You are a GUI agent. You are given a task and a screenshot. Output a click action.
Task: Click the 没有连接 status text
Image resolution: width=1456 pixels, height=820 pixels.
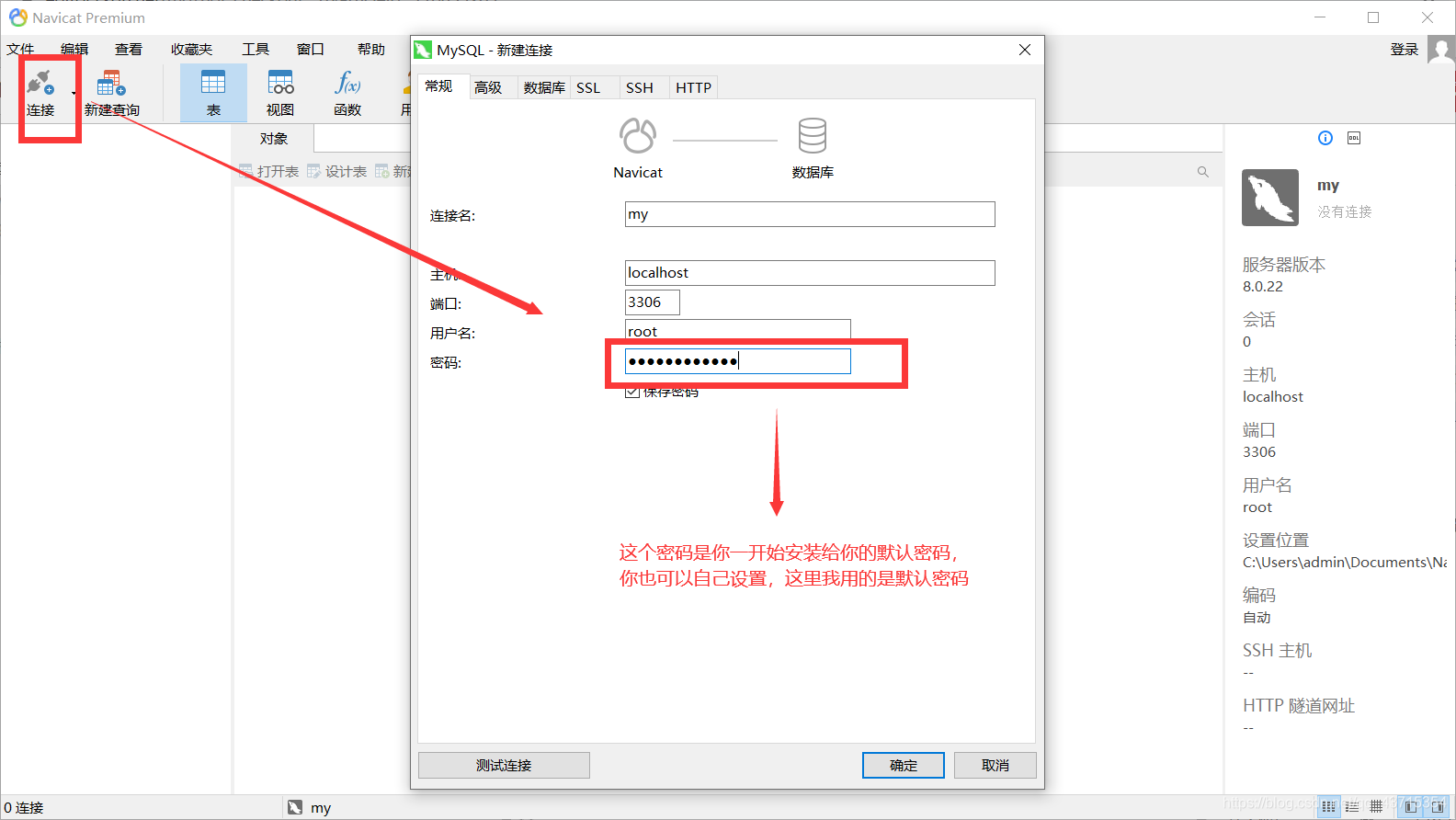(1345, 212)
